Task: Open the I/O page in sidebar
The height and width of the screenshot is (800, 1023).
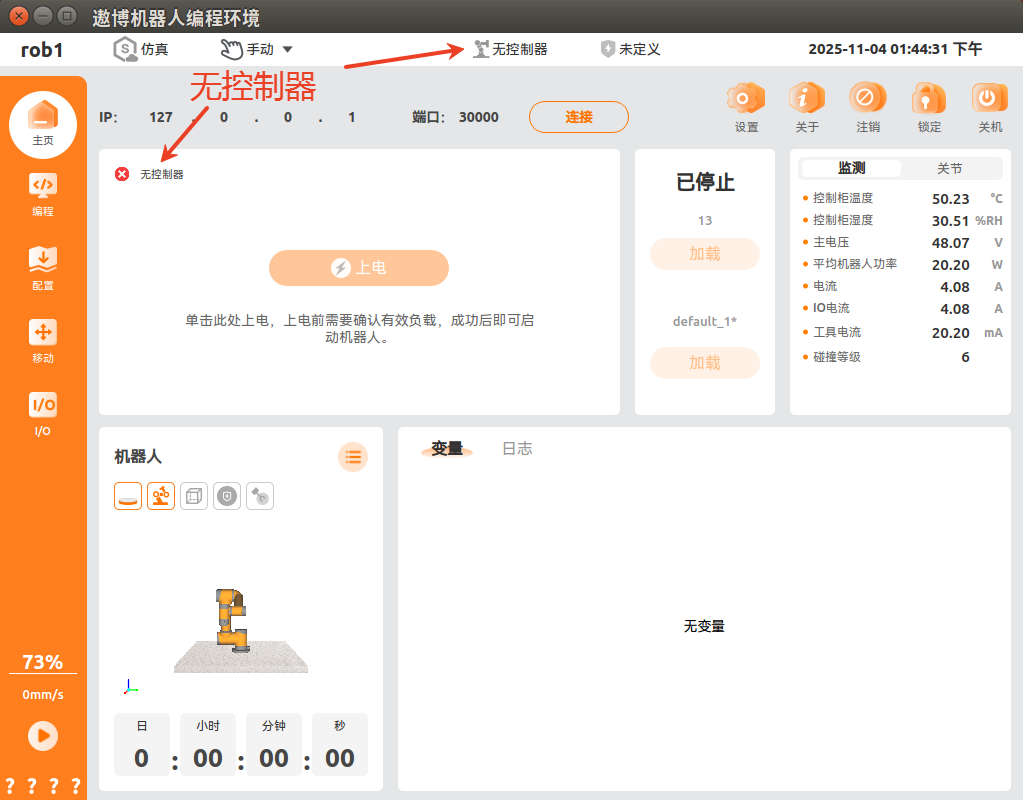Action: (x=42, y=413)
